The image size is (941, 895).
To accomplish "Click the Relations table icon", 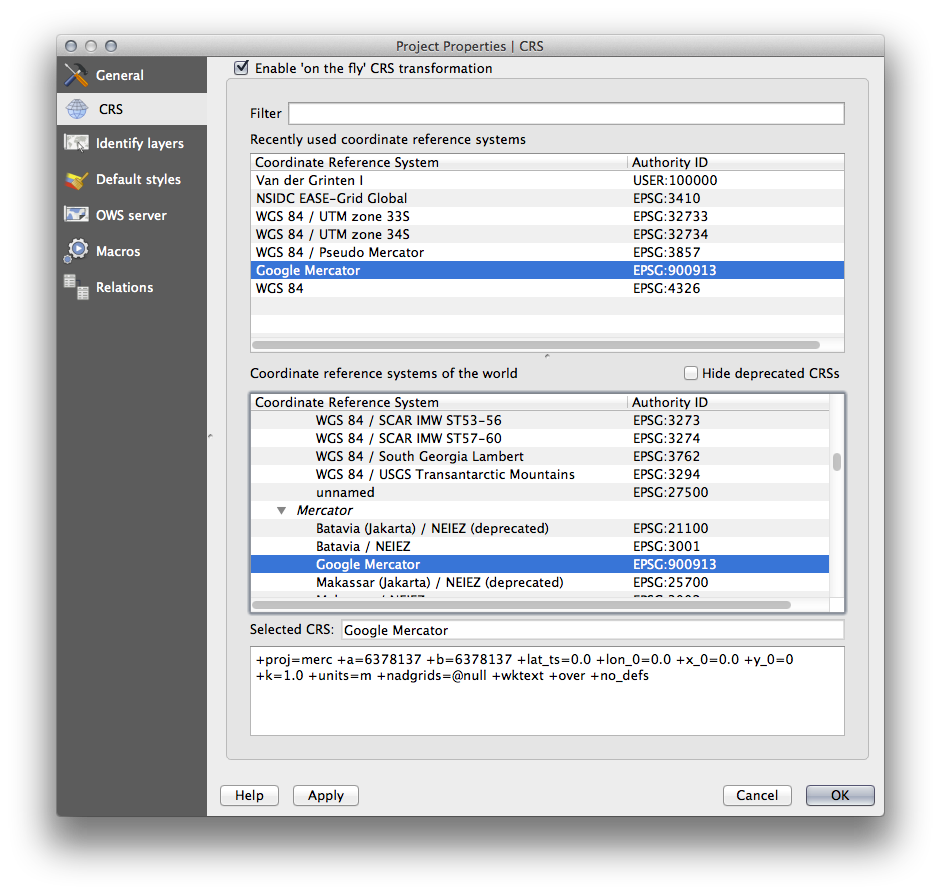I will pos(77,286).
